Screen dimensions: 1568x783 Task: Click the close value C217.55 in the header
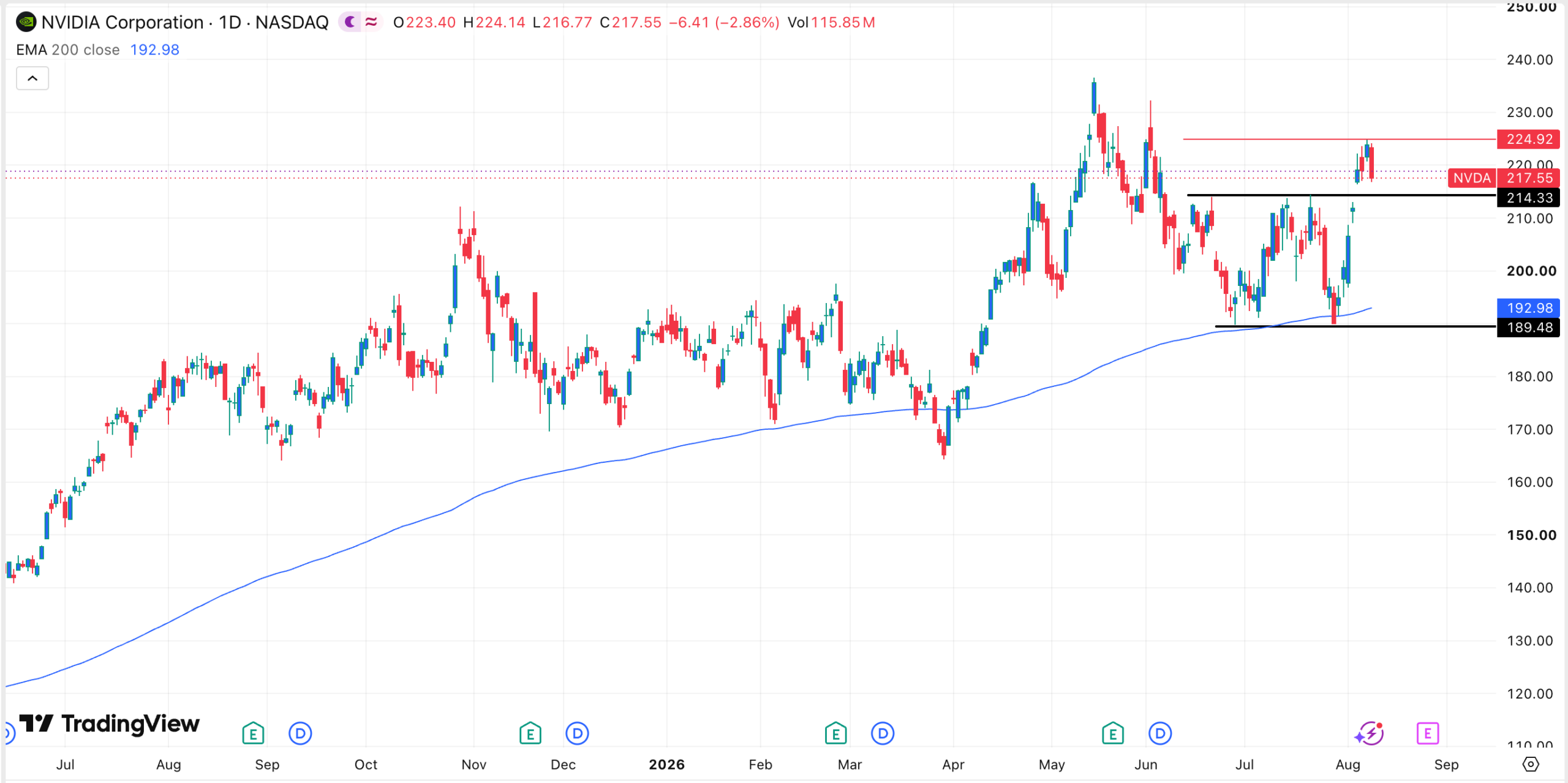coord(631,23)
